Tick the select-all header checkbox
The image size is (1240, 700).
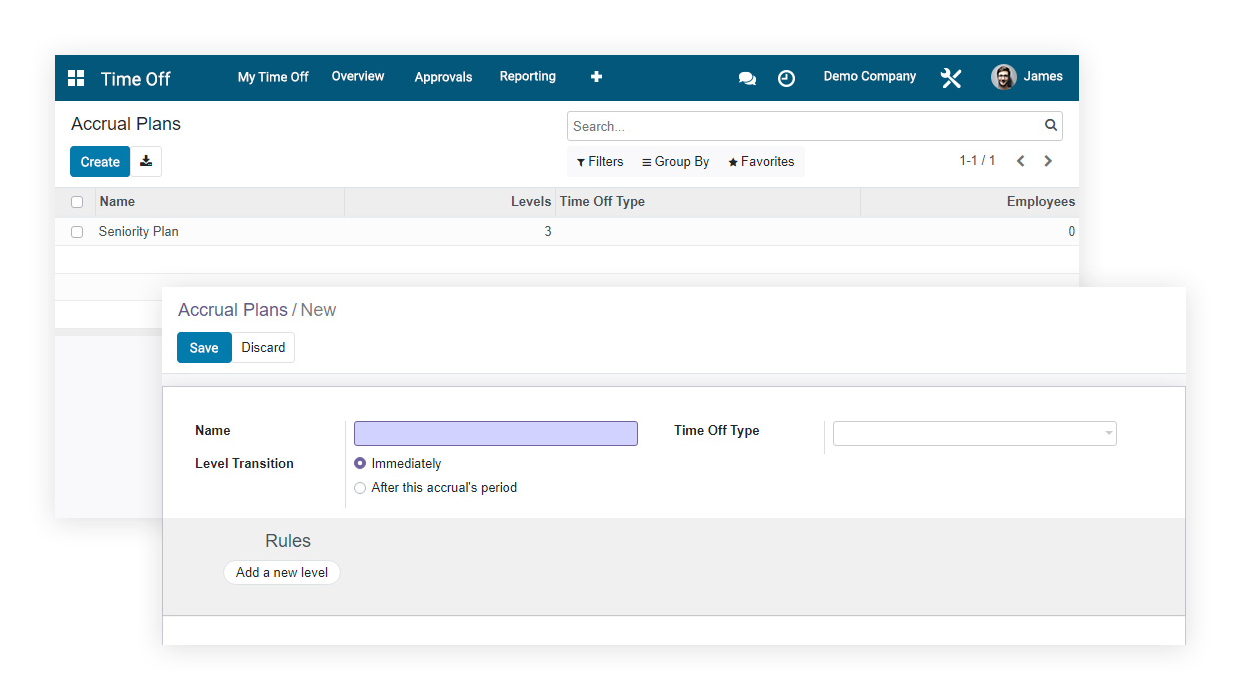coord(77,202)
